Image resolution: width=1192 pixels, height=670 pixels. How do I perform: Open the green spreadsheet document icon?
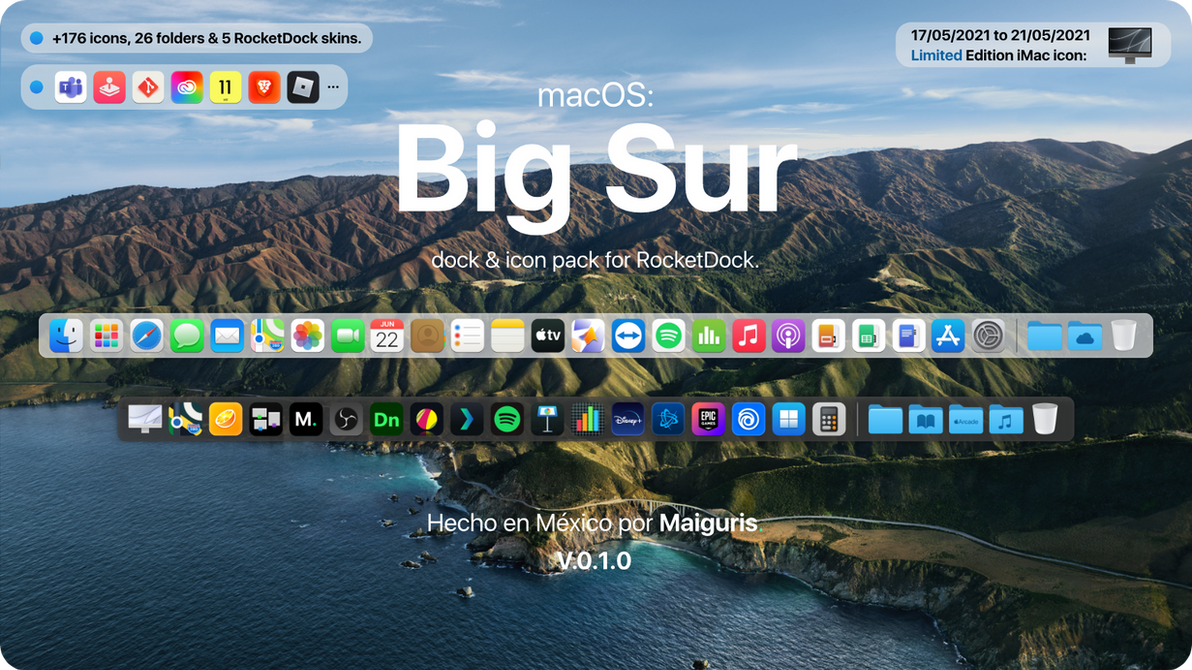click(868, 335)
